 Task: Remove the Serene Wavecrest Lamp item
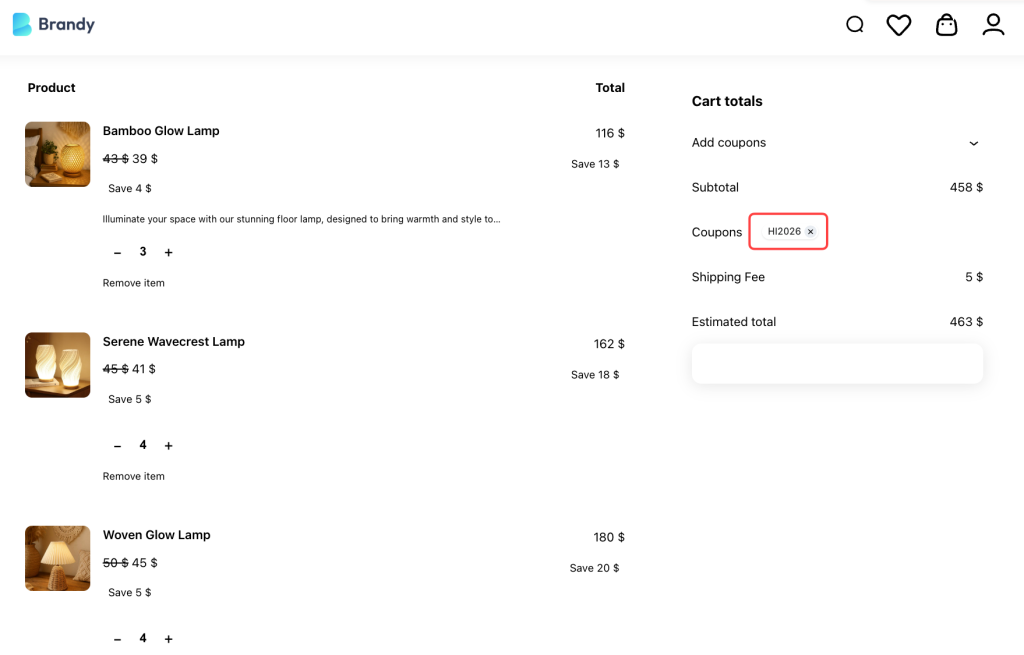click(x=133, y=476)
